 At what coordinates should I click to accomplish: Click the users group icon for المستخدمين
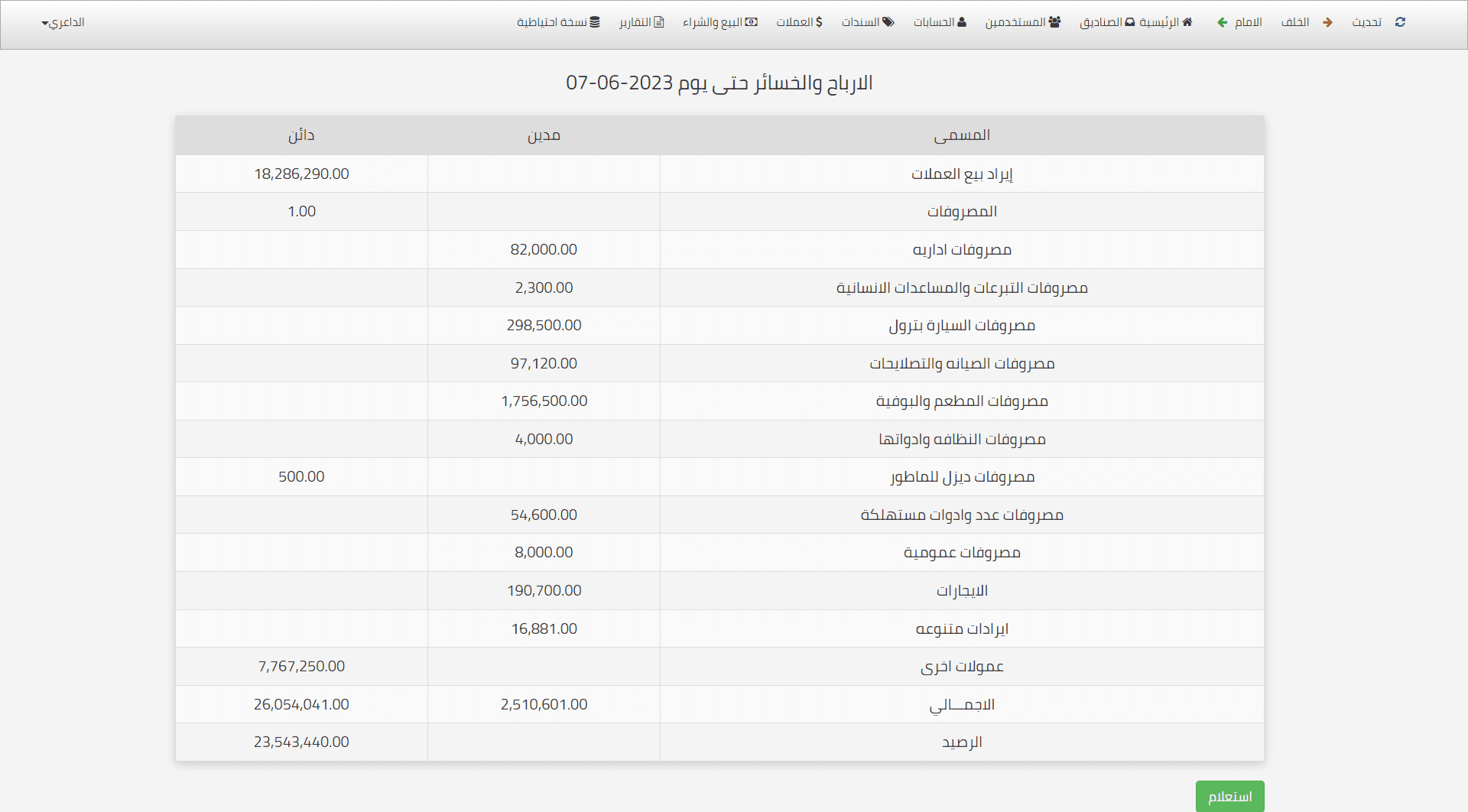click(1055, 22)
